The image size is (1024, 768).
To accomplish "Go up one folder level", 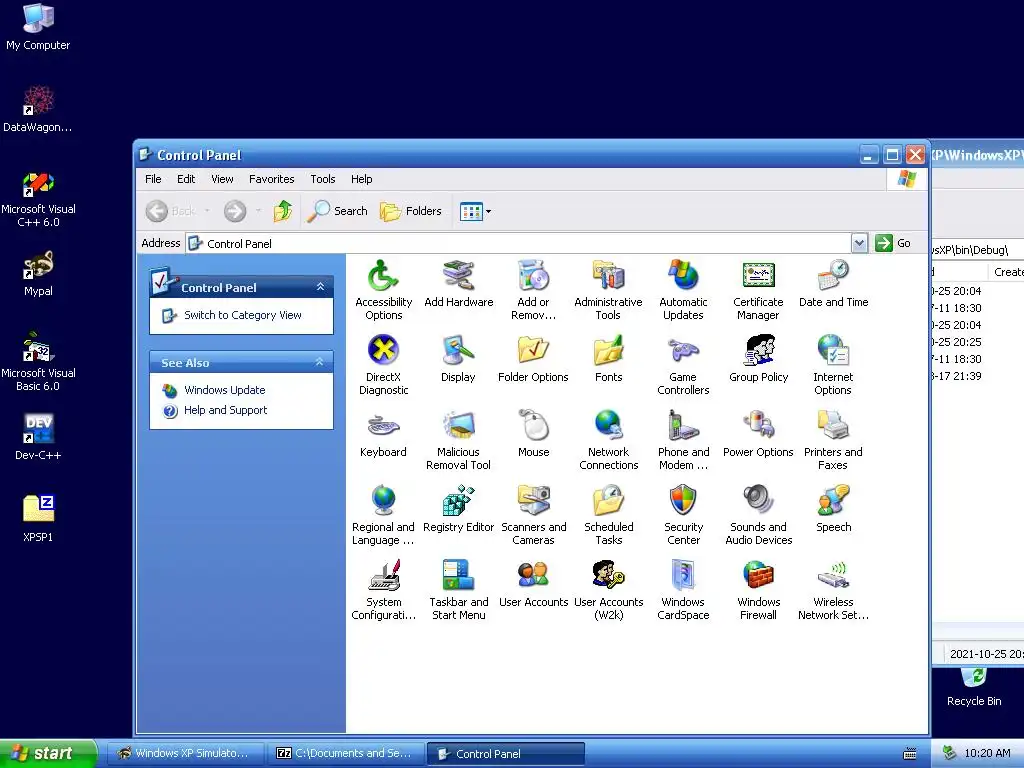I will 282,211.
